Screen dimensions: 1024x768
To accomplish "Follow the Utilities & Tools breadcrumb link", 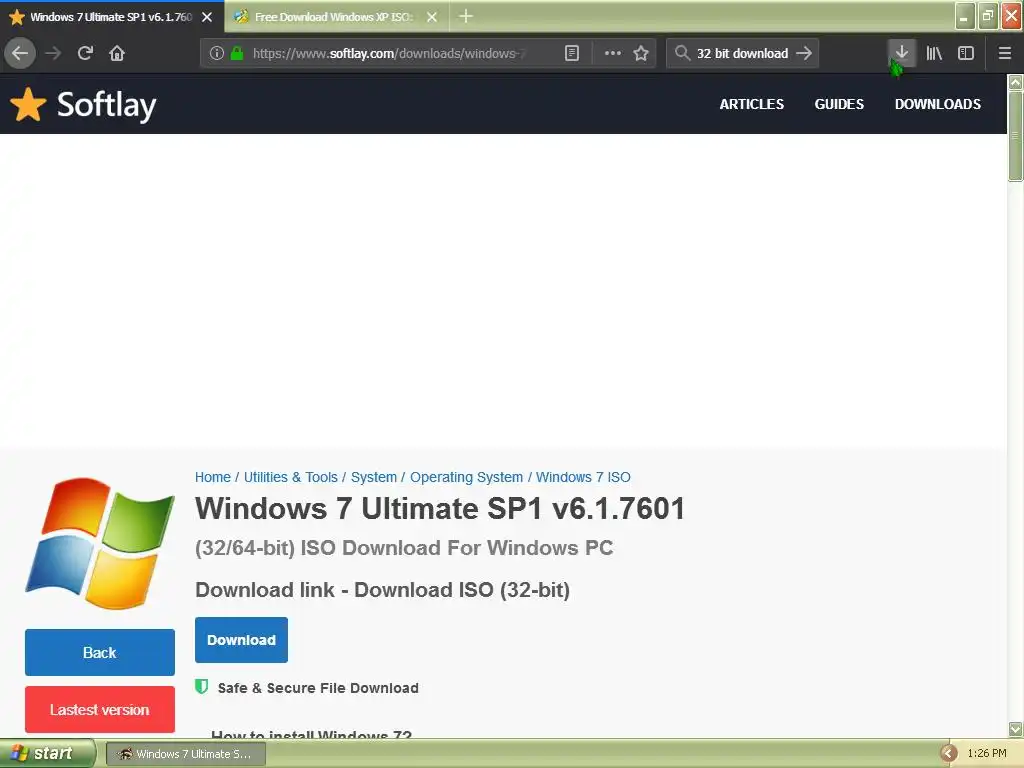I will point(291,477).
